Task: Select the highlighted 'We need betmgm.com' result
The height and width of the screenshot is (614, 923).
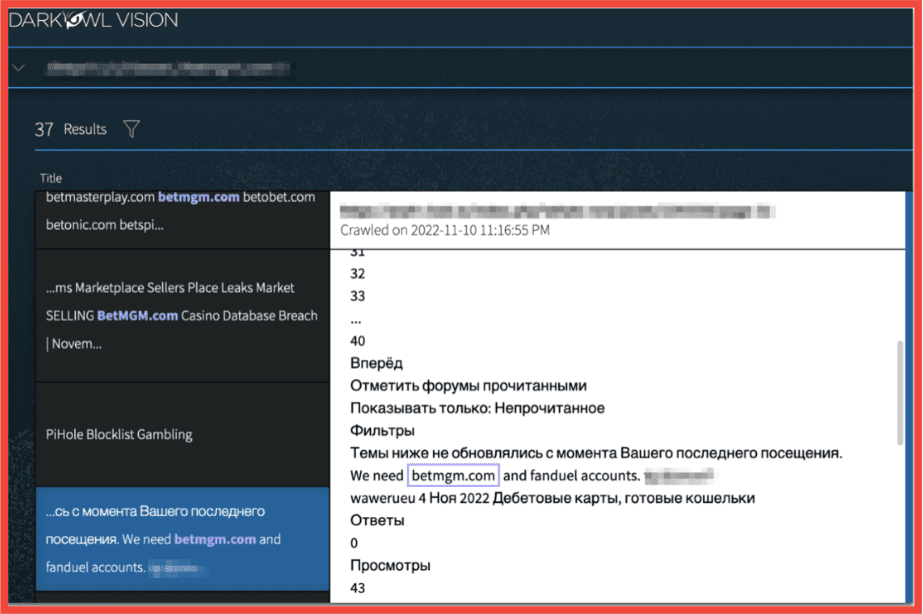Action: point(182,539)
